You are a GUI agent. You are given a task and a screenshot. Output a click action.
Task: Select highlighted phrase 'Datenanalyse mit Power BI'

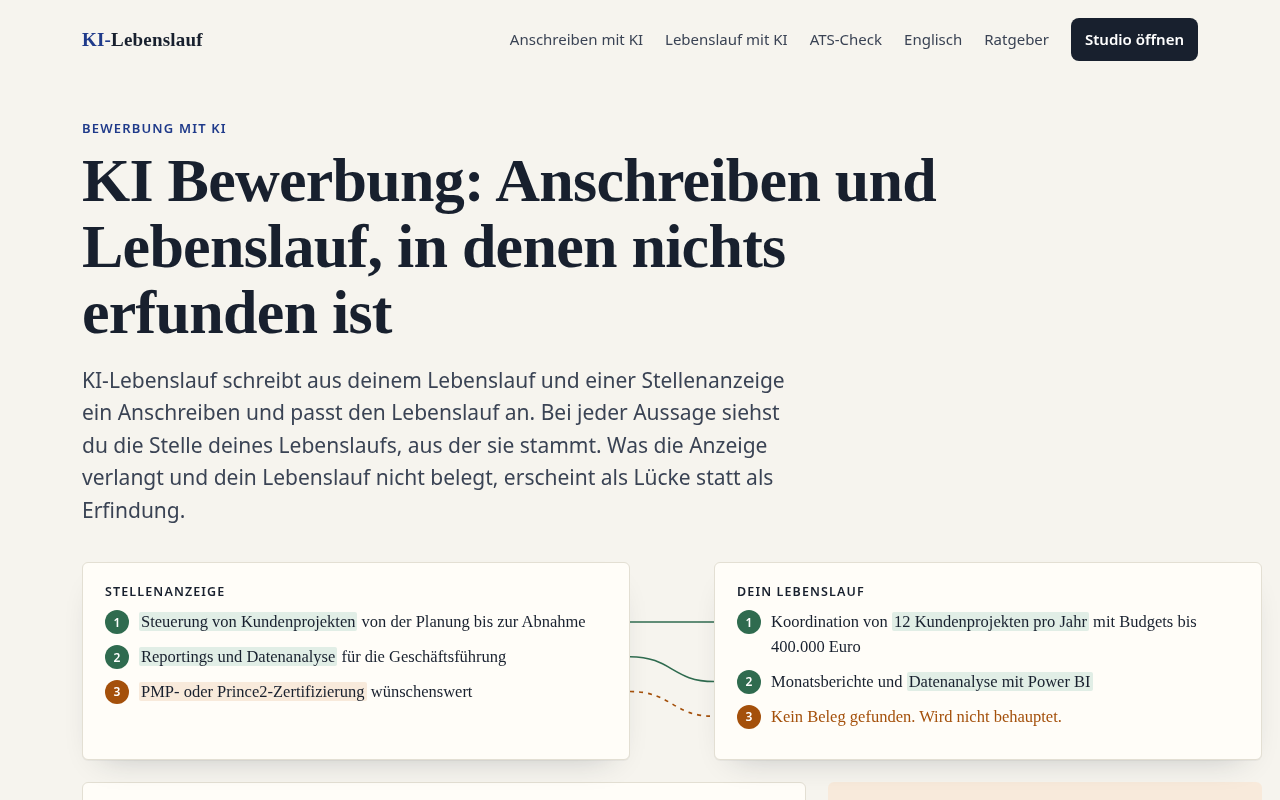(x=1000, y=682)
